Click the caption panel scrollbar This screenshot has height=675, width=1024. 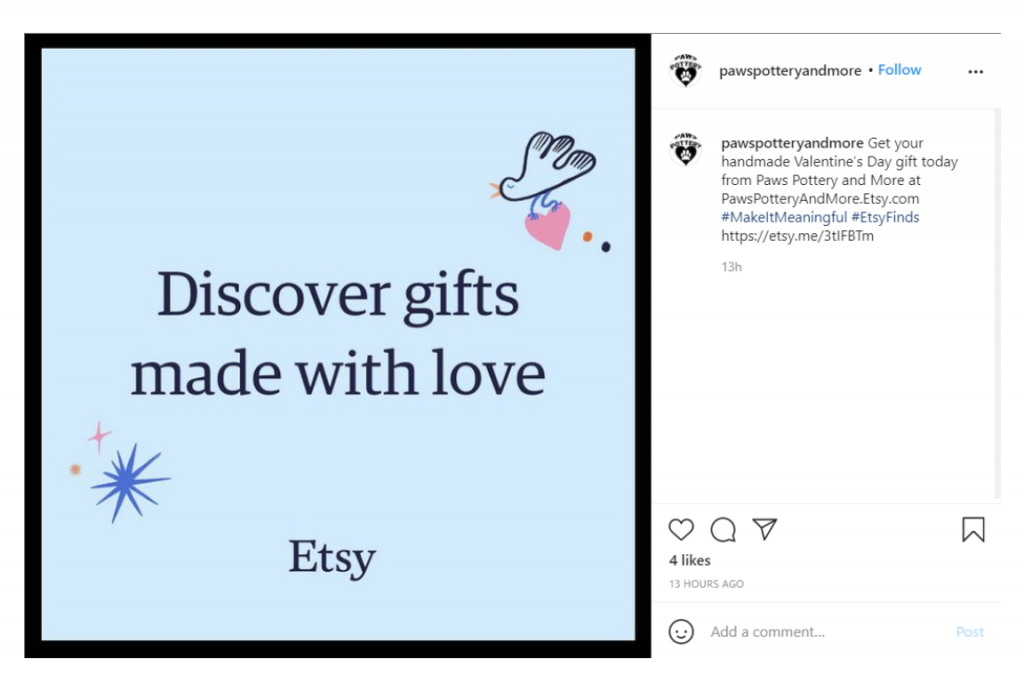pos(996,300)
